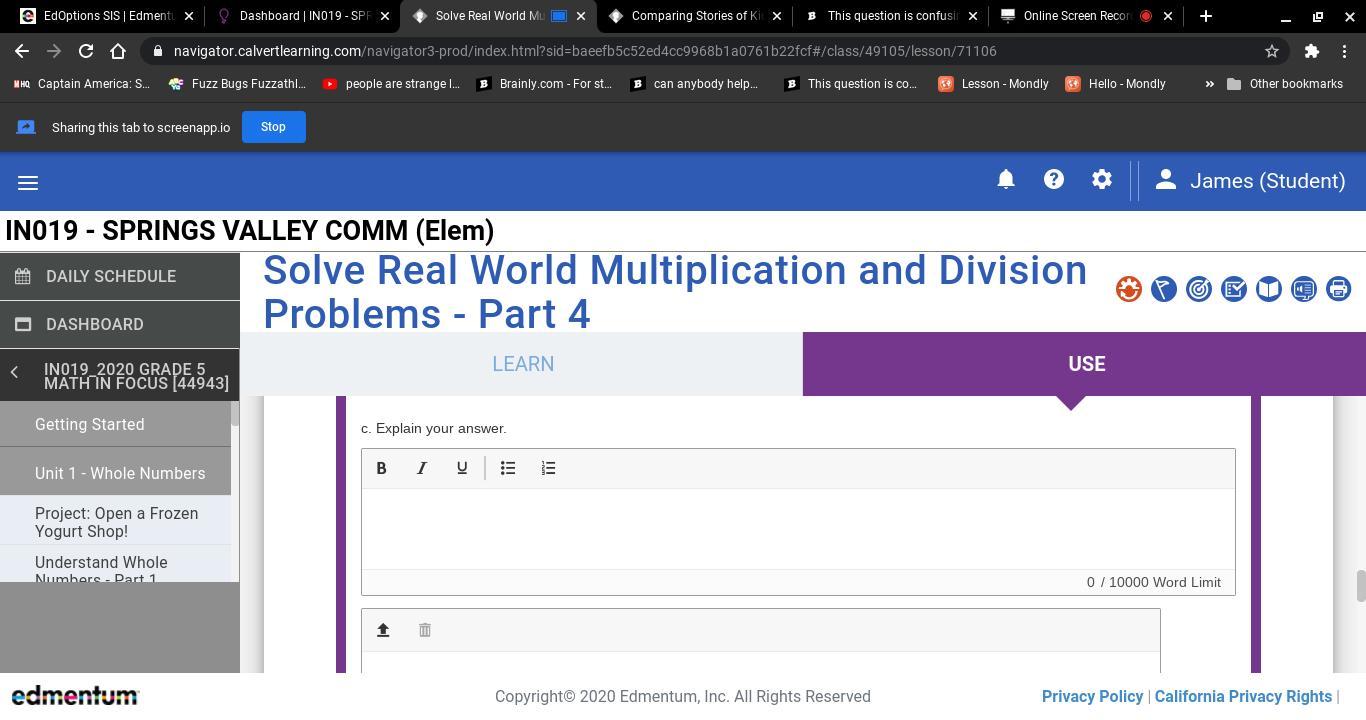This screenshot has width=1366, height=720.
Task: Open Daily Schedule in sidebar
Action: coord(110,276)
